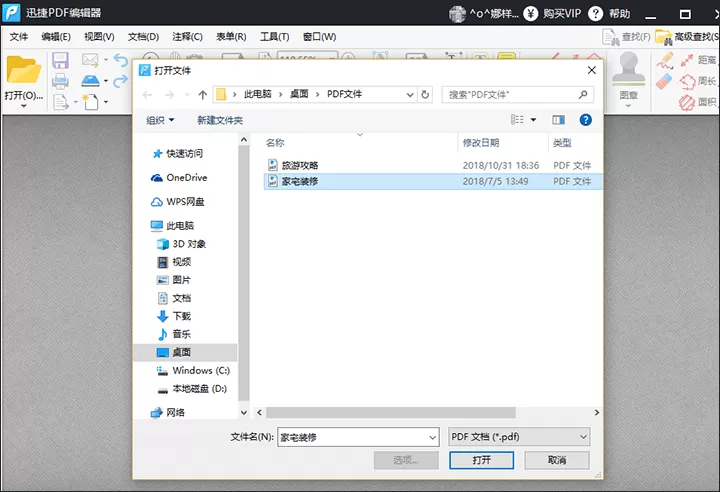This screenshot has height=492, width=720.
Task: Open the File (文件) menu
Action: 19,37
